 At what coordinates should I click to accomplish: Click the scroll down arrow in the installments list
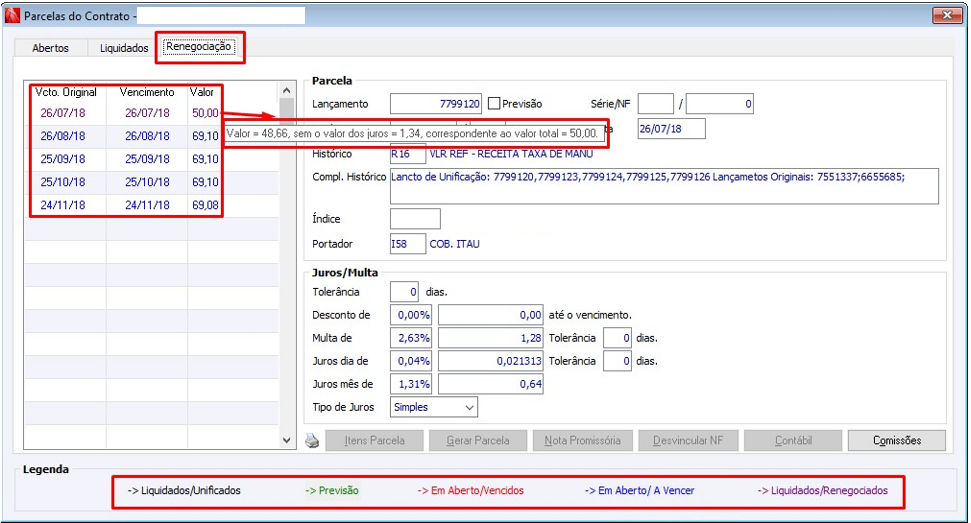pyautogui.click(x=286, y=441)
